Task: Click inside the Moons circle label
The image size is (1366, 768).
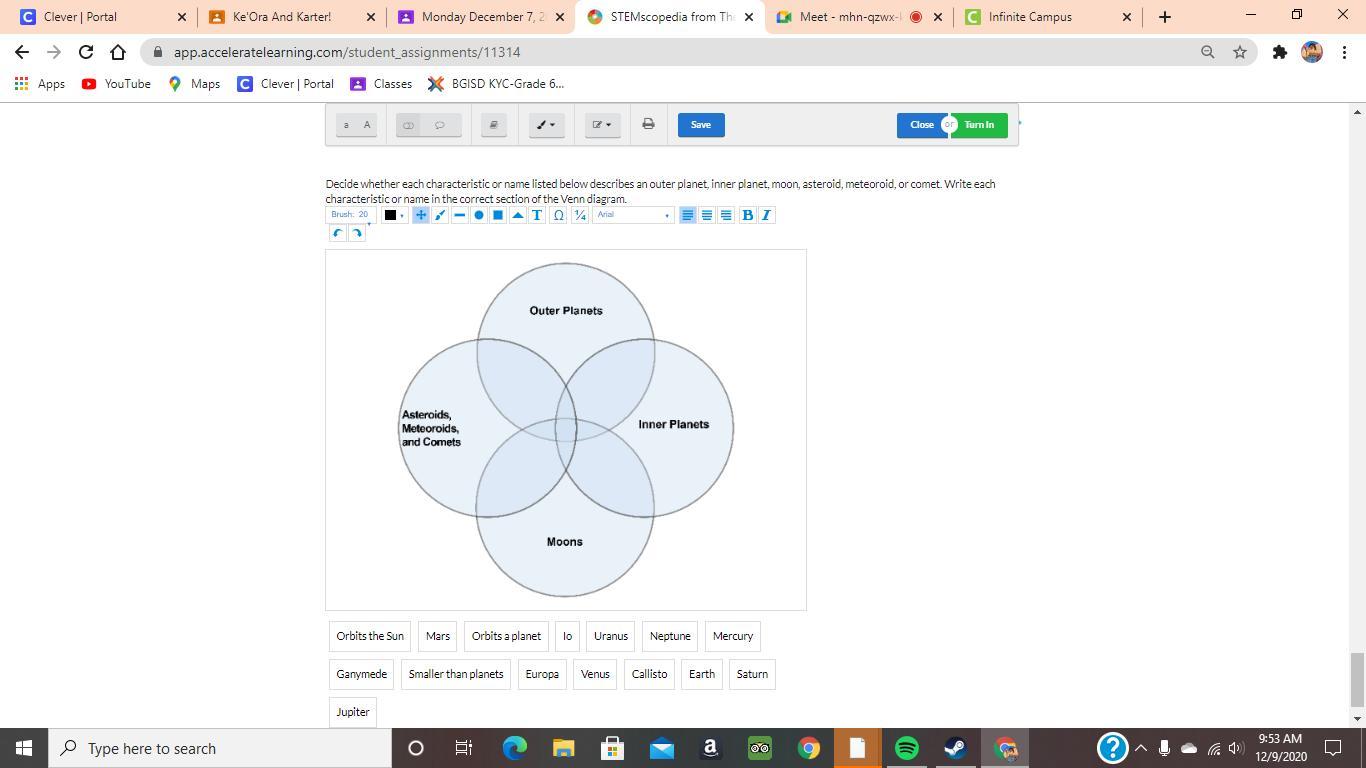Action: (565, 542)
